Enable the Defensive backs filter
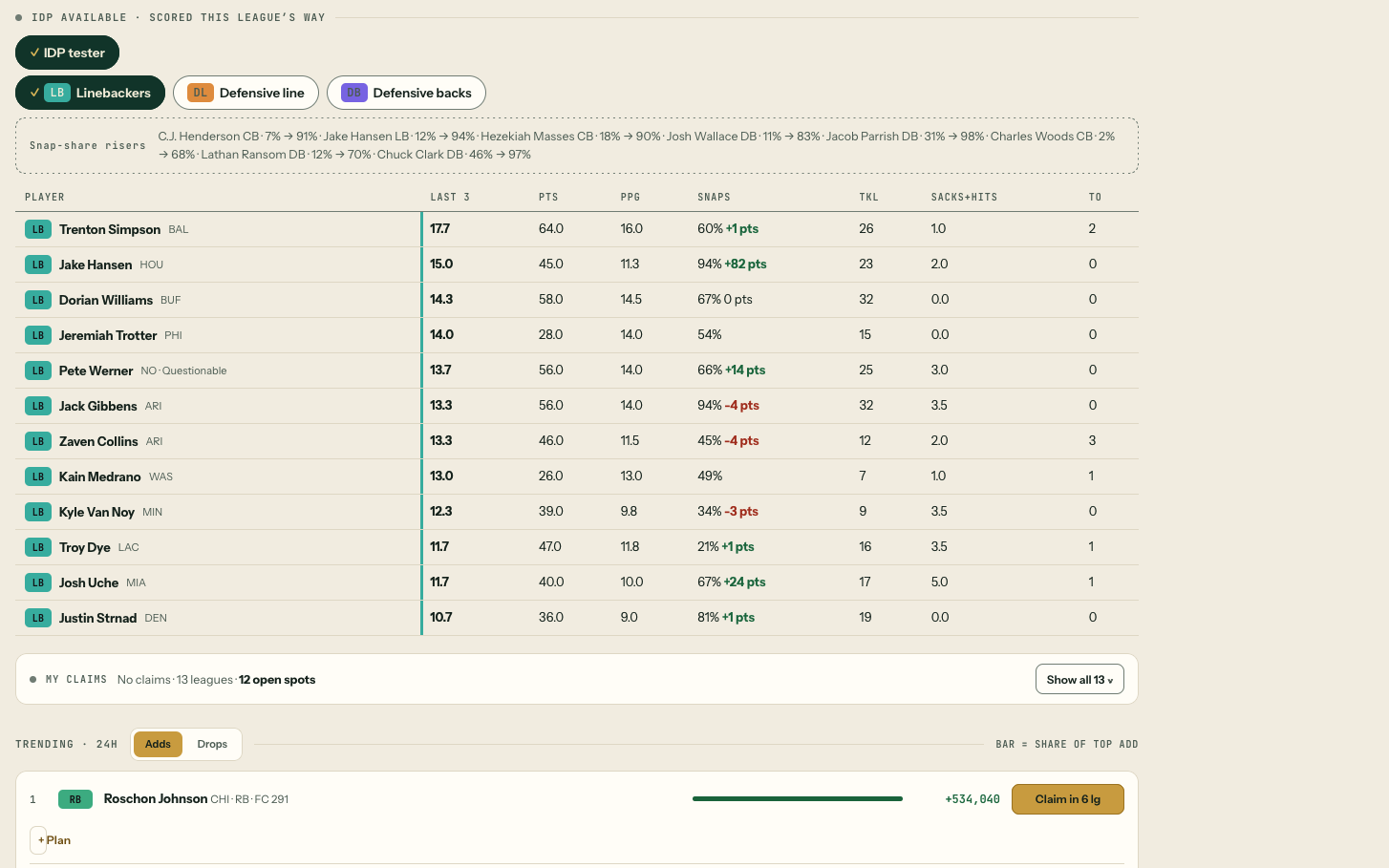1389x868 pixels. [406, 93]
